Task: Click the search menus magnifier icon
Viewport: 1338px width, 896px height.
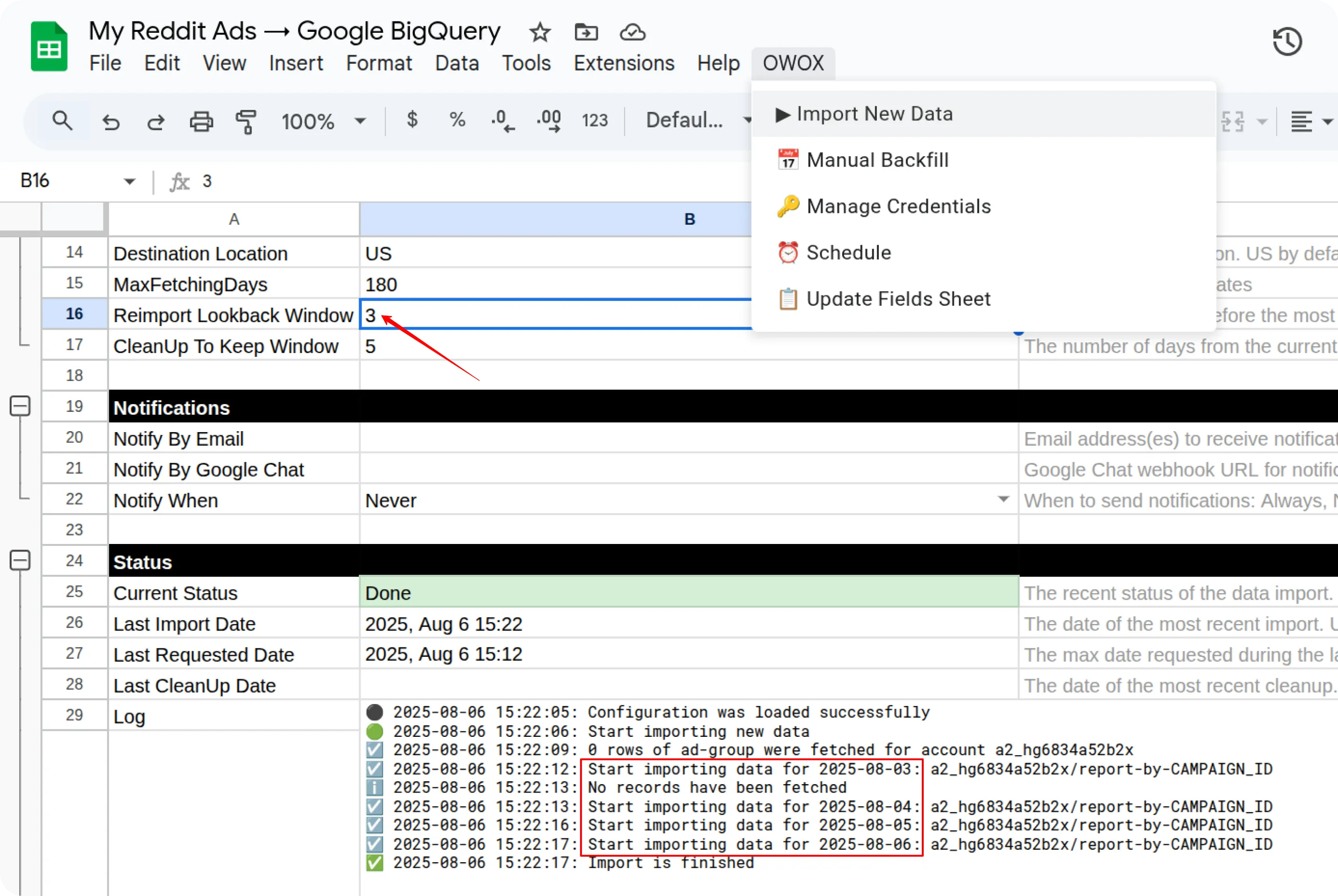Action: [x=62, y=121]
